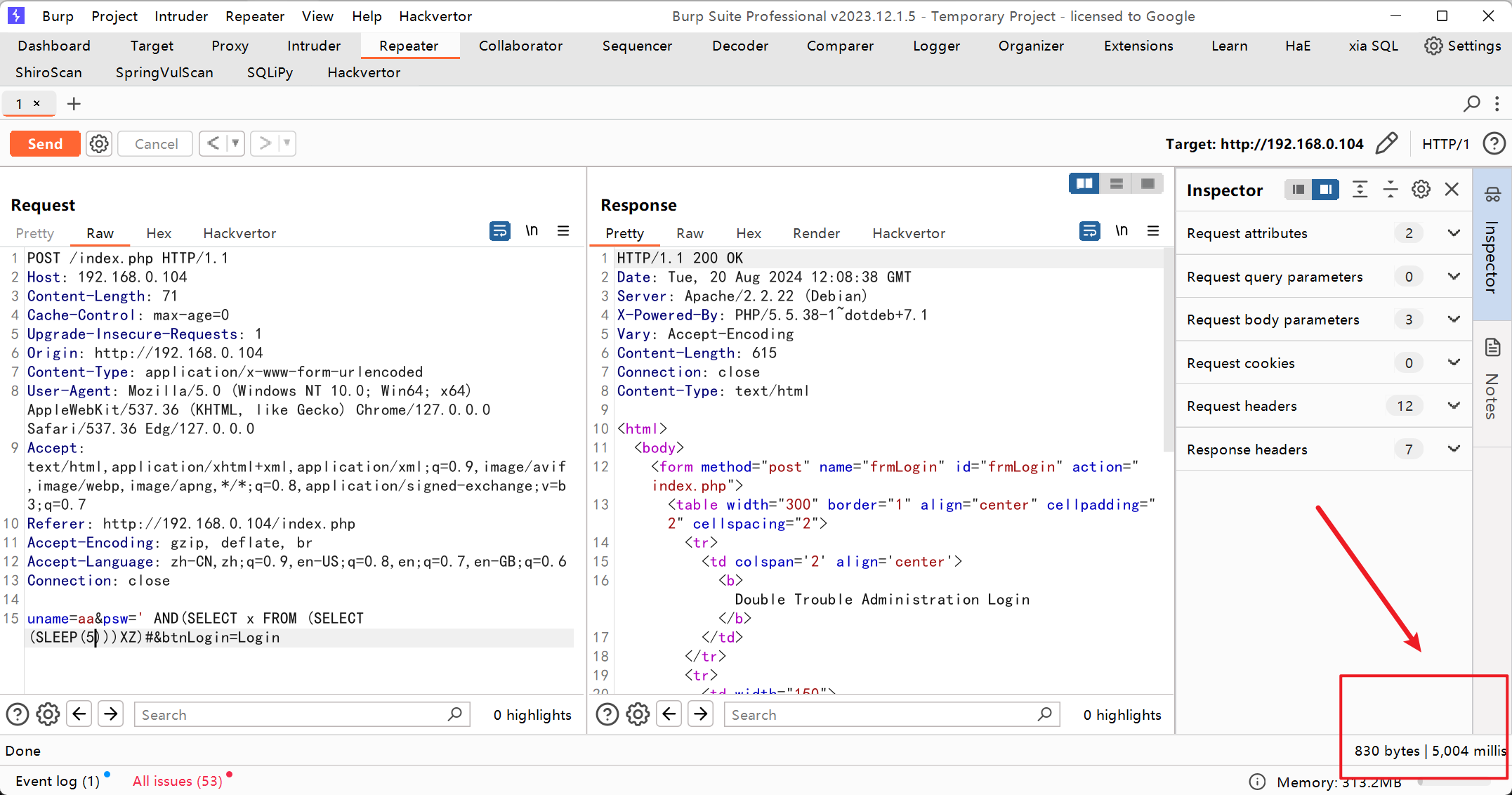Screen dimensions: 1512x795
Task: Add a new Repeater tab
Action: tap(74, 104)
